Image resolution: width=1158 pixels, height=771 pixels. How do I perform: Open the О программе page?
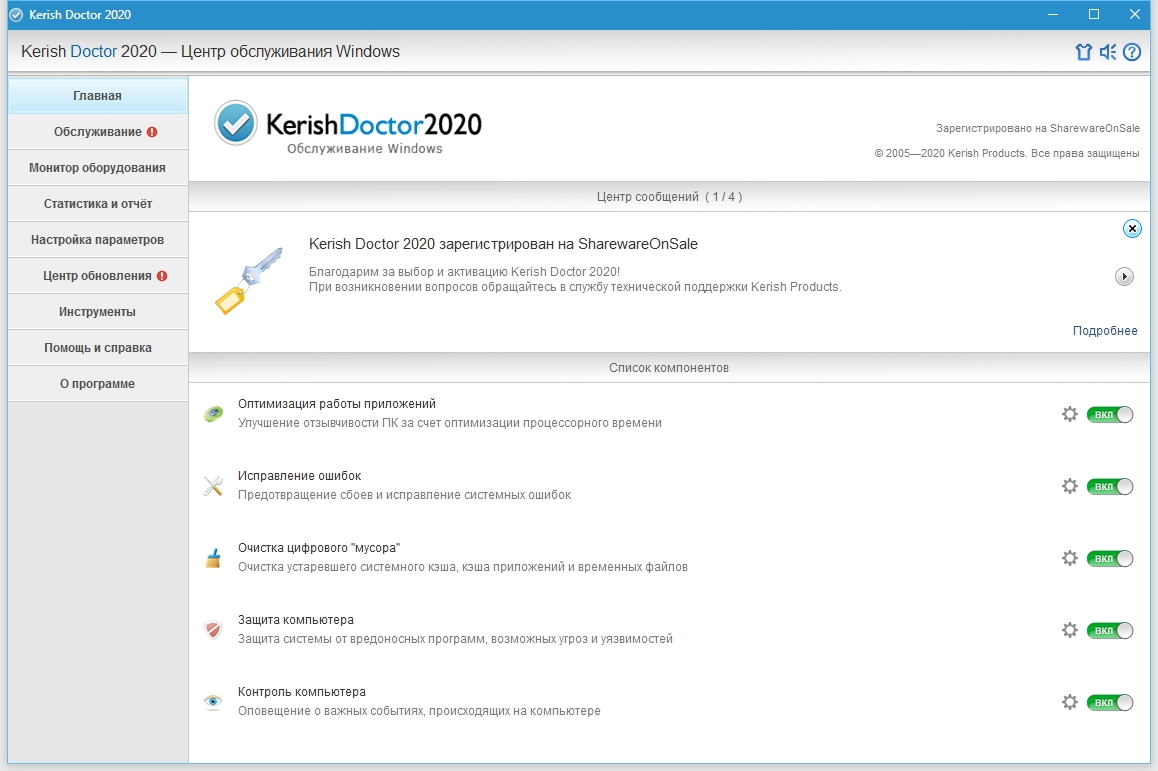tap(97, 384)
